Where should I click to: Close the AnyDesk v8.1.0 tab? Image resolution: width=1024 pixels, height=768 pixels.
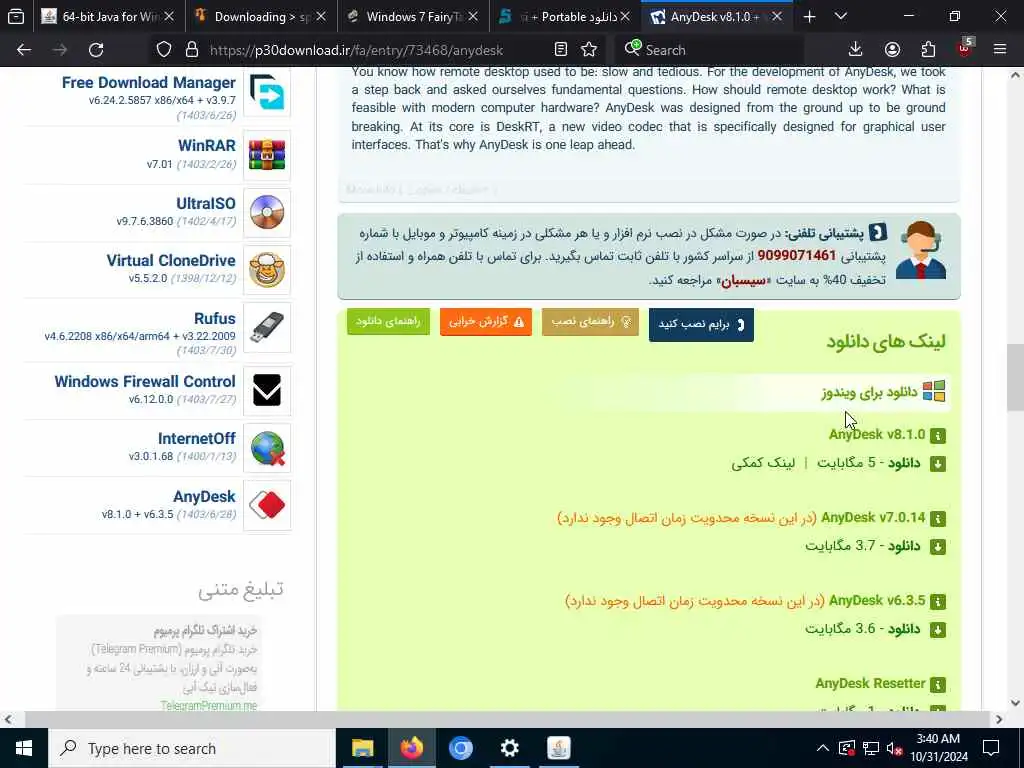(x=776, y=16)
